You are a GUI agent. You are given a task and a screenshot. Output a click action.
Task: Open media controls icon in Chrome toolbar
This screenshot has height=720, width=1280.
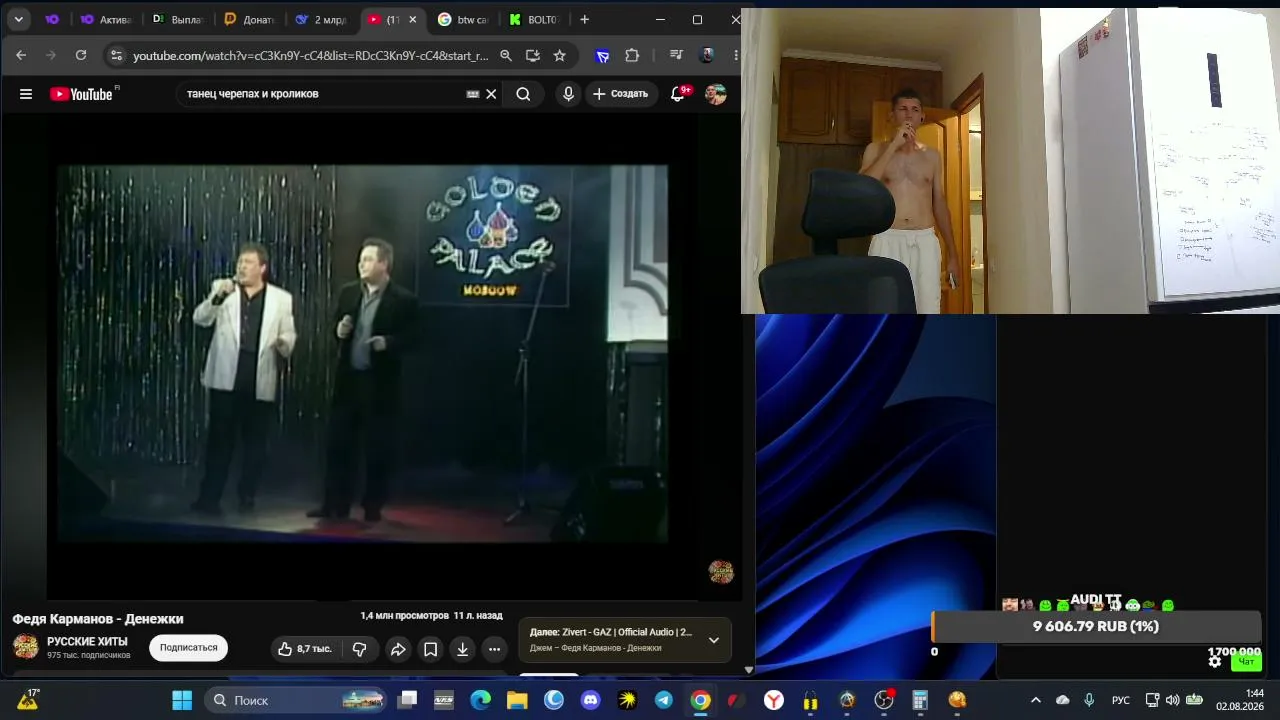click(x=677, y=56)
